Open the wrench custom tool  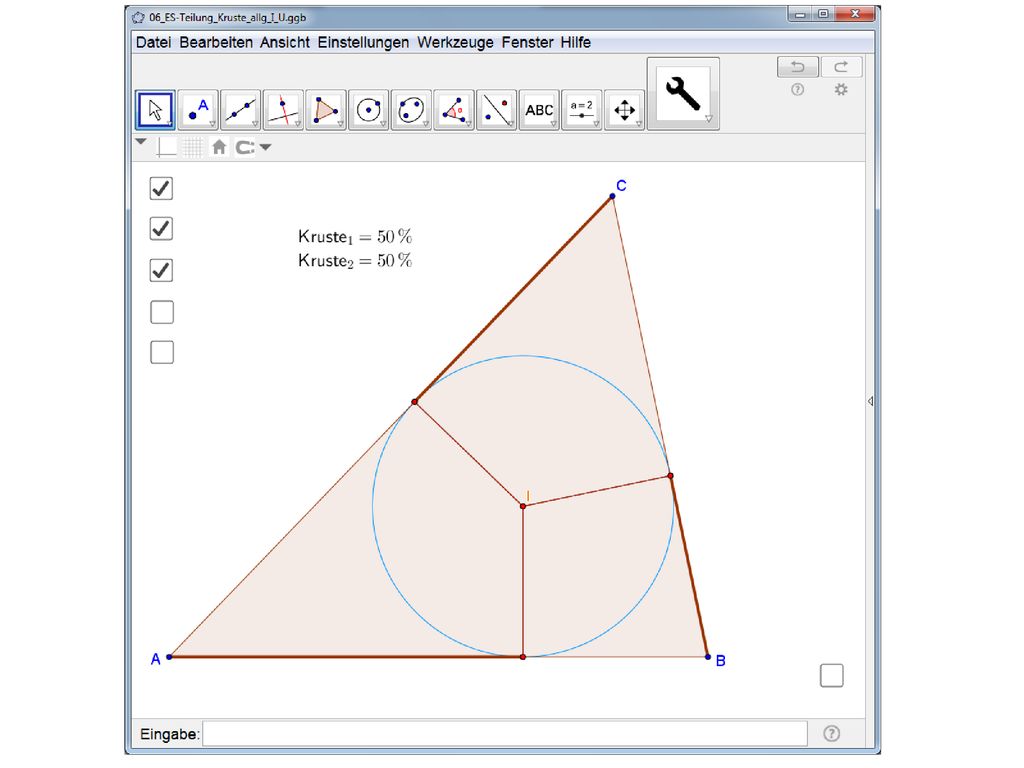click(683, 93)
